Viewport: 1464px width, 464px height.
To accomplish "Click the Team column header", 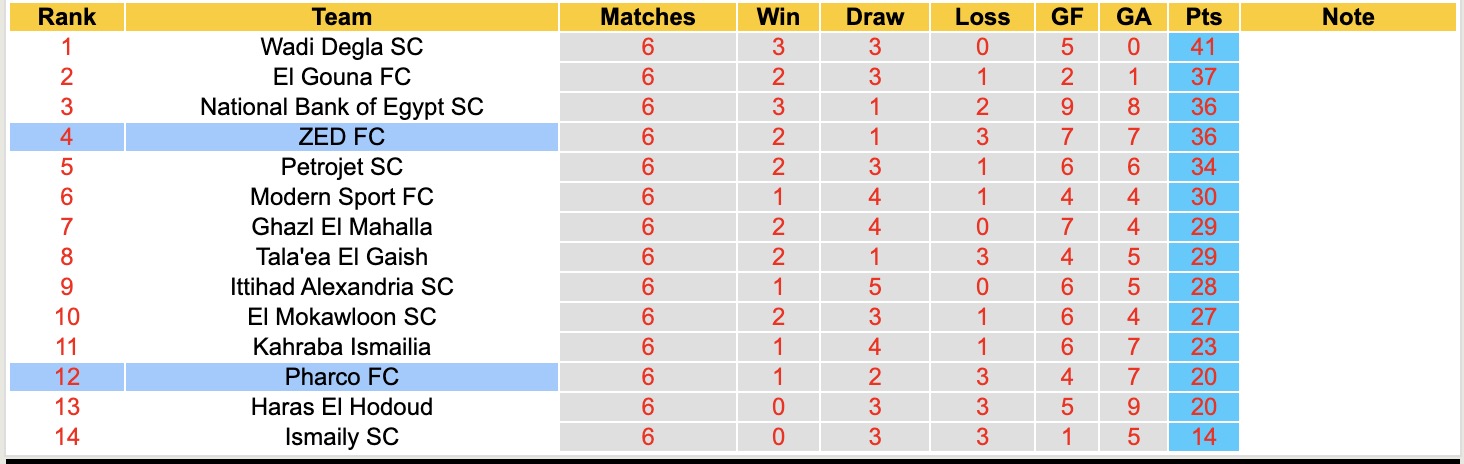I will 341,17.
